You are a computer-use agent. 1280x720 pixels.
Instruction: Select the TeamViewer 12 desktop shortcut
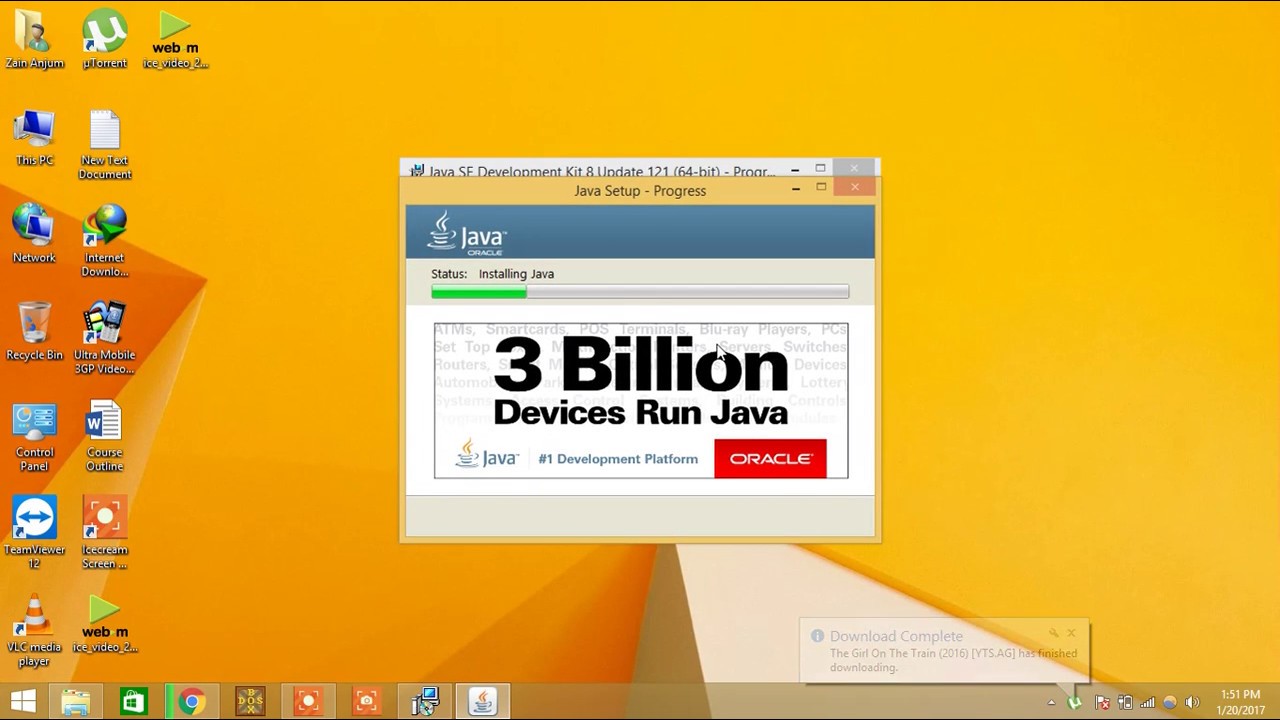point(34,534)
